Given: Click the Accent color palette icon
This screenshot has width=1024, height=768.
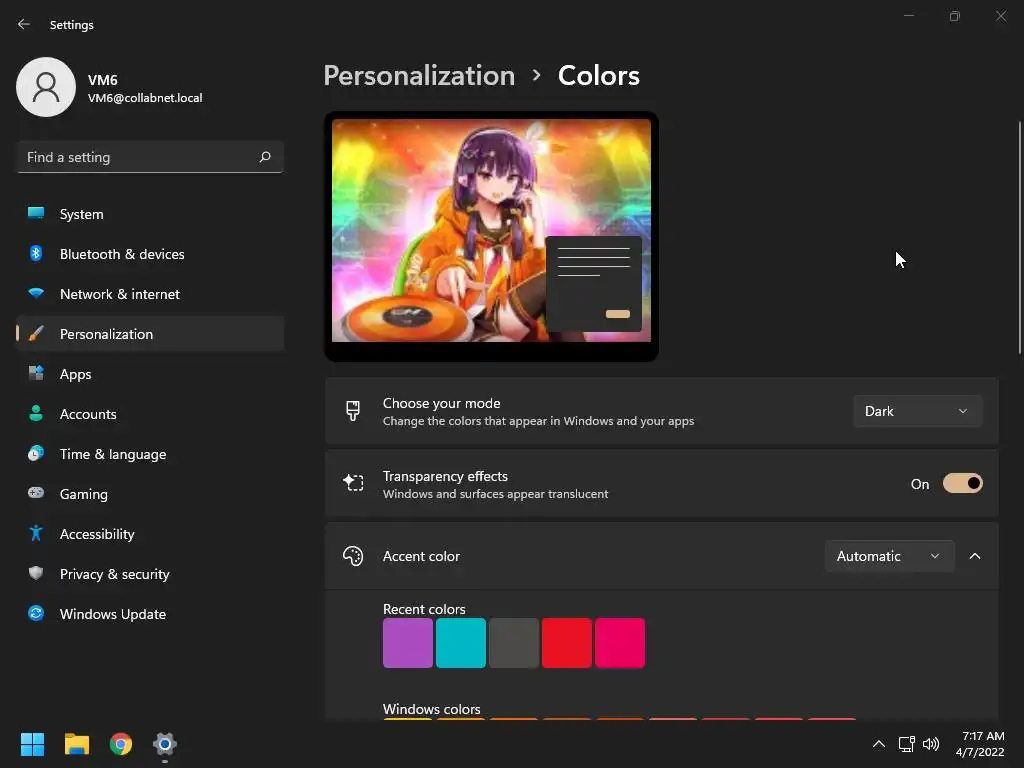Looking at the screenshot, I should point(353,556).
